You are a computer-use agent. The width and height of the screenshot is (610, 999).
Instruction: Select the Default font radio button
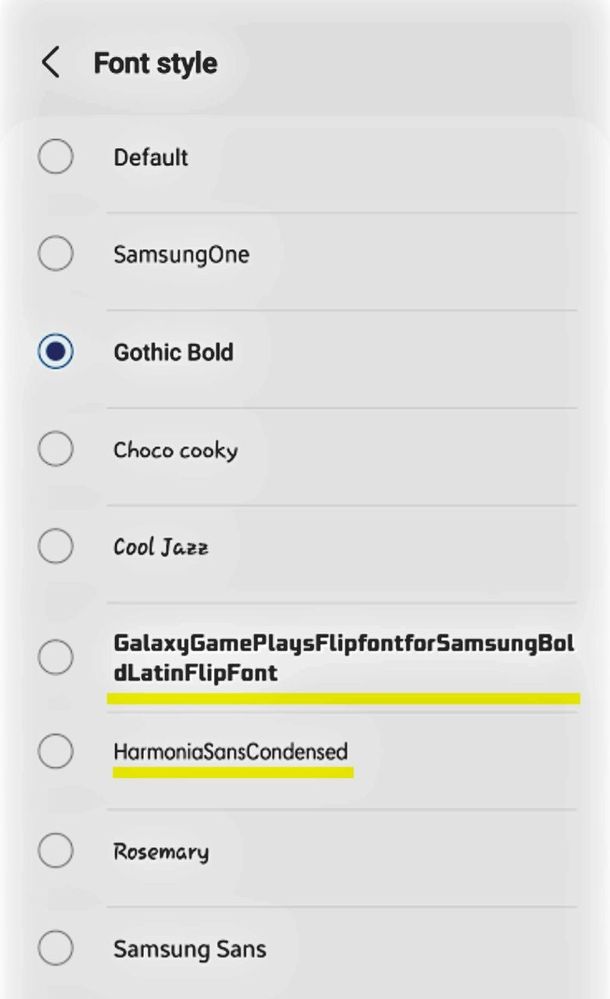pyautogui.click(x=55, y=156)
